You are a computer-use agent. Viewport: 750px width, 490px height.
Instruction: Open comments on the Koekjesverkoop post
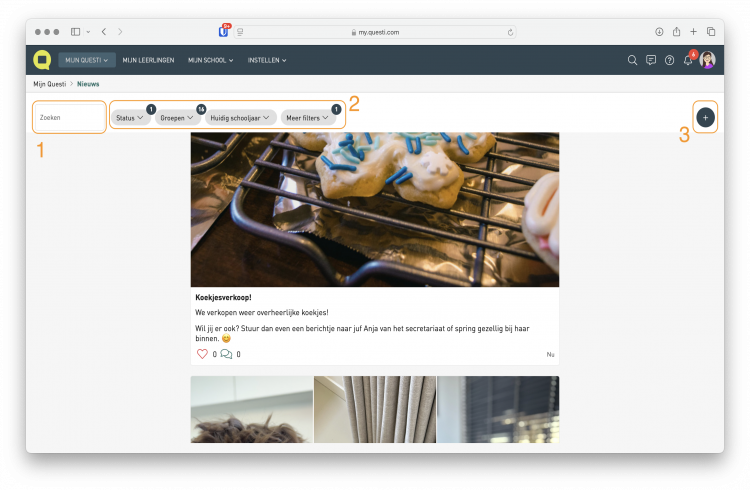point(226,354)
